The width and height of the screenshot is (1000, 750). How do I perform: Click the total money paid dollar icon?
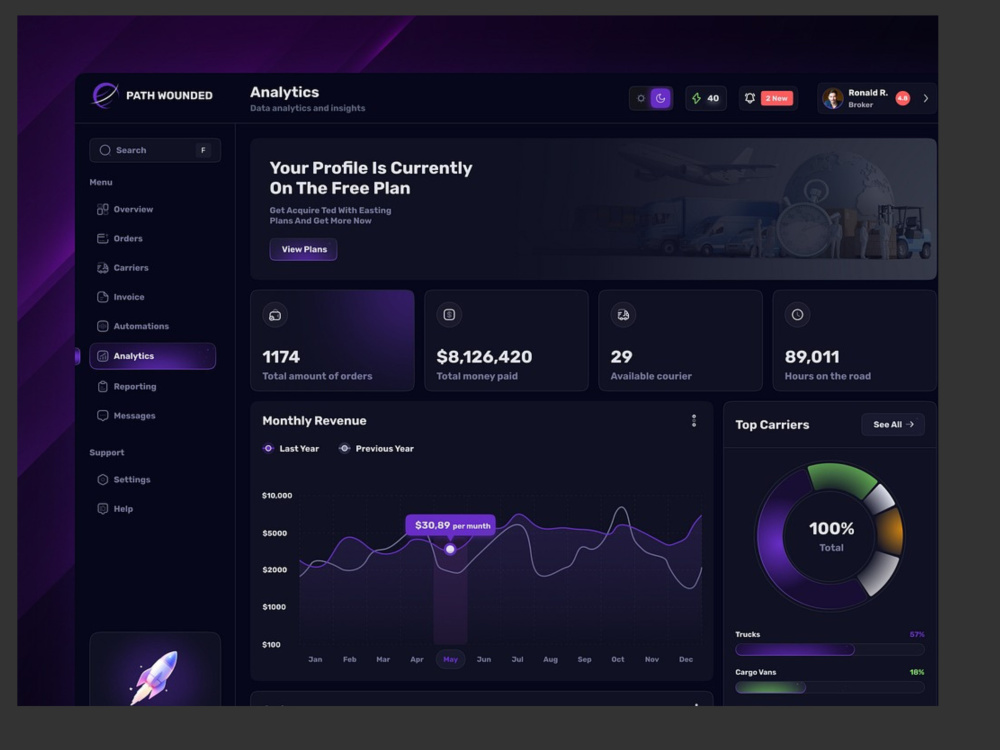coord(449,314)
